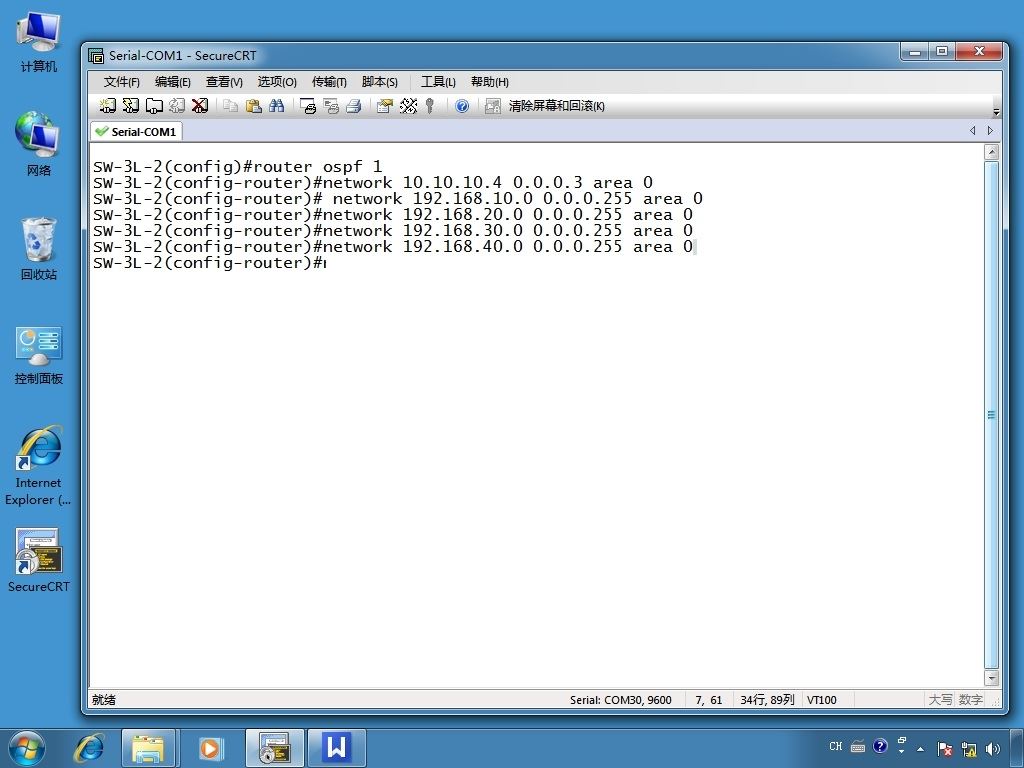
Task: Click the terminal scrollbar down arrow
Action: click(991, 678)
